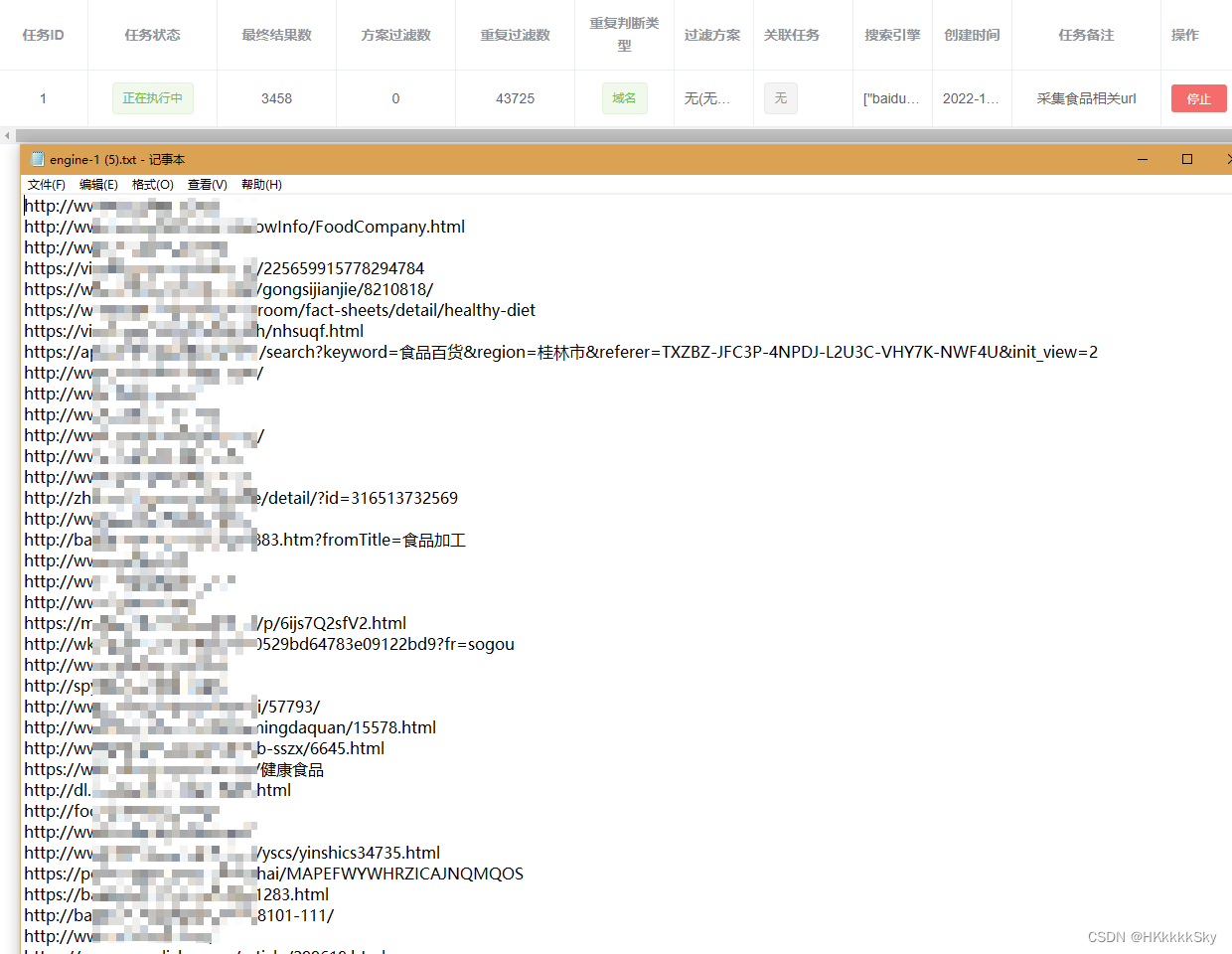This screenshot has width=1232, height=954.
Task: Click the line ending 8101-111/
Action: pyautogui.click(x=179, y=915)
